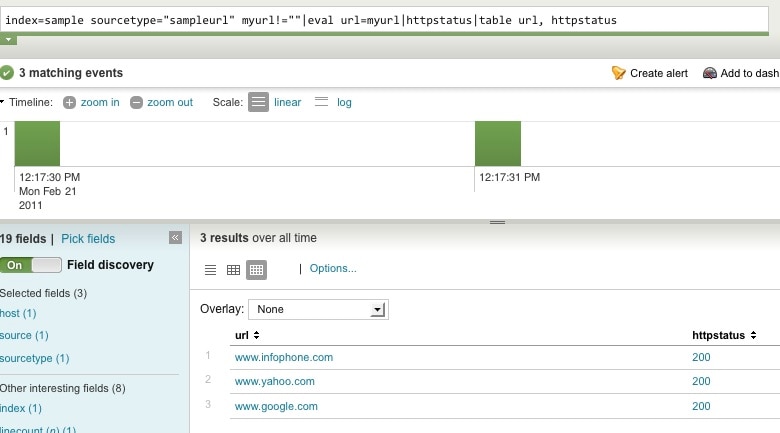The height and width of the screenshot is (433, 780).
Task: Click the Add to dashboard icon
Action: tap(709, 73)
